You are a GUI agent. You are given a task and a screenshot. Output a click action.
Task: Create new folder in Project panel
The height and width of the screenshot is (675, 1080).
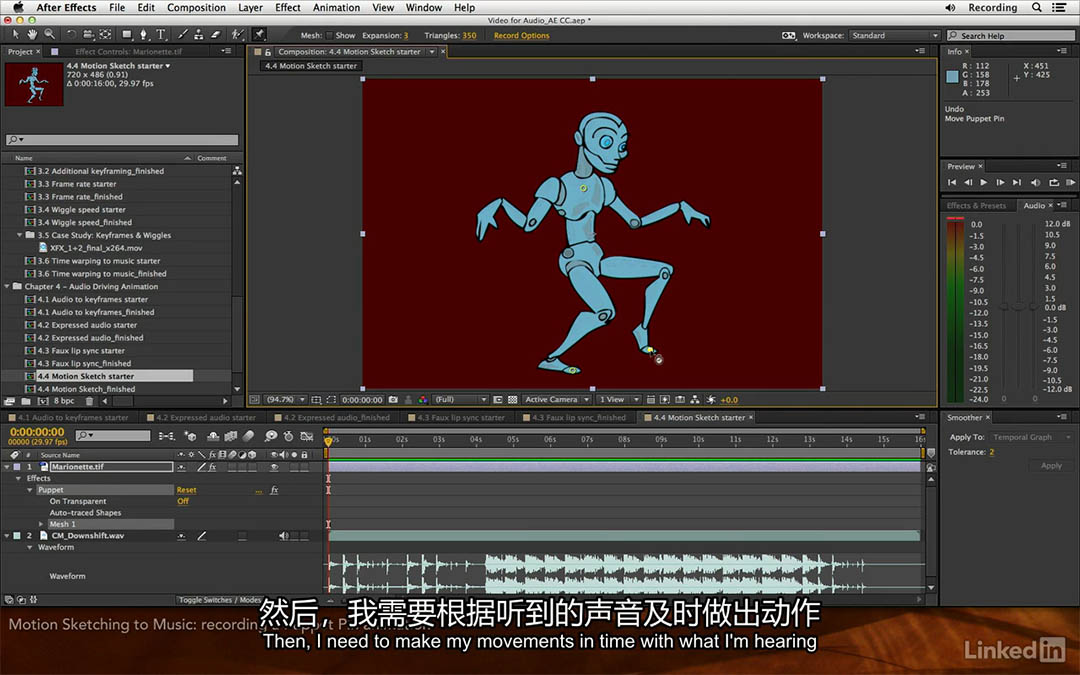pos(26,401)
